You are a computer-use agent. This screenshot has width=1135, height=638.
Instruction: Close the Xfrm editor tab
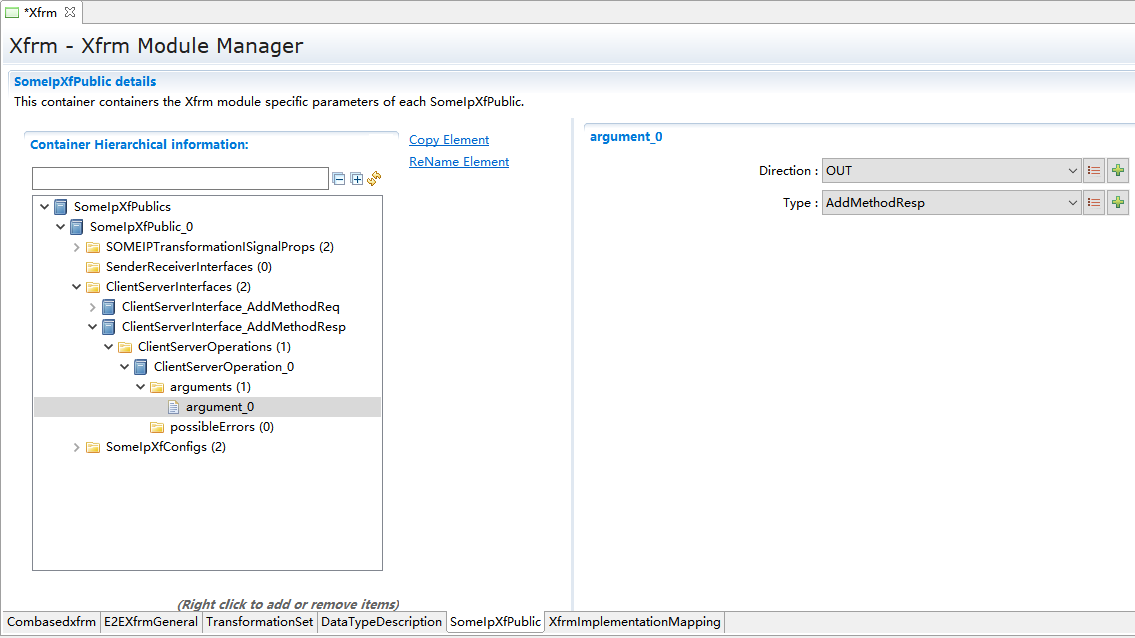click(70, 12)
